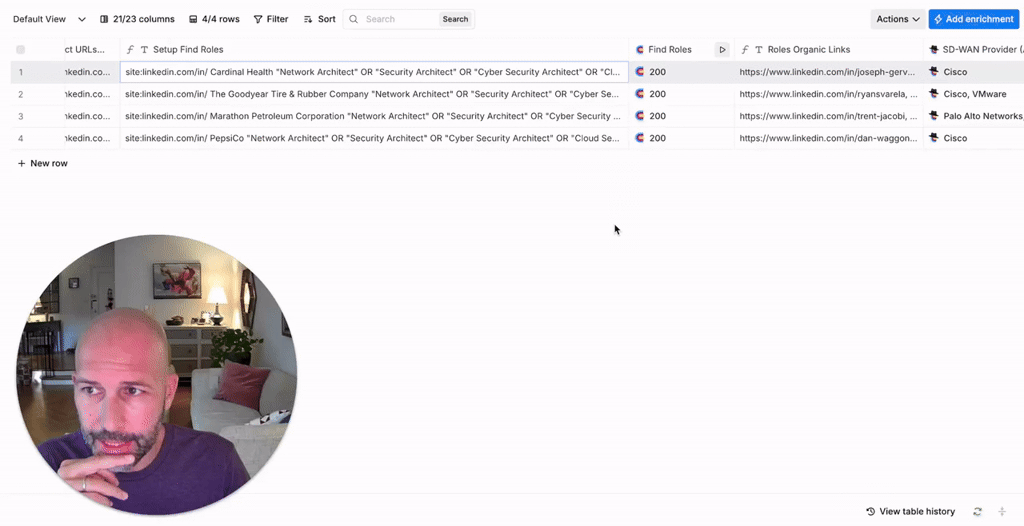Add a row using New row
Screen dimensions: 1024x526
(42, 163)
